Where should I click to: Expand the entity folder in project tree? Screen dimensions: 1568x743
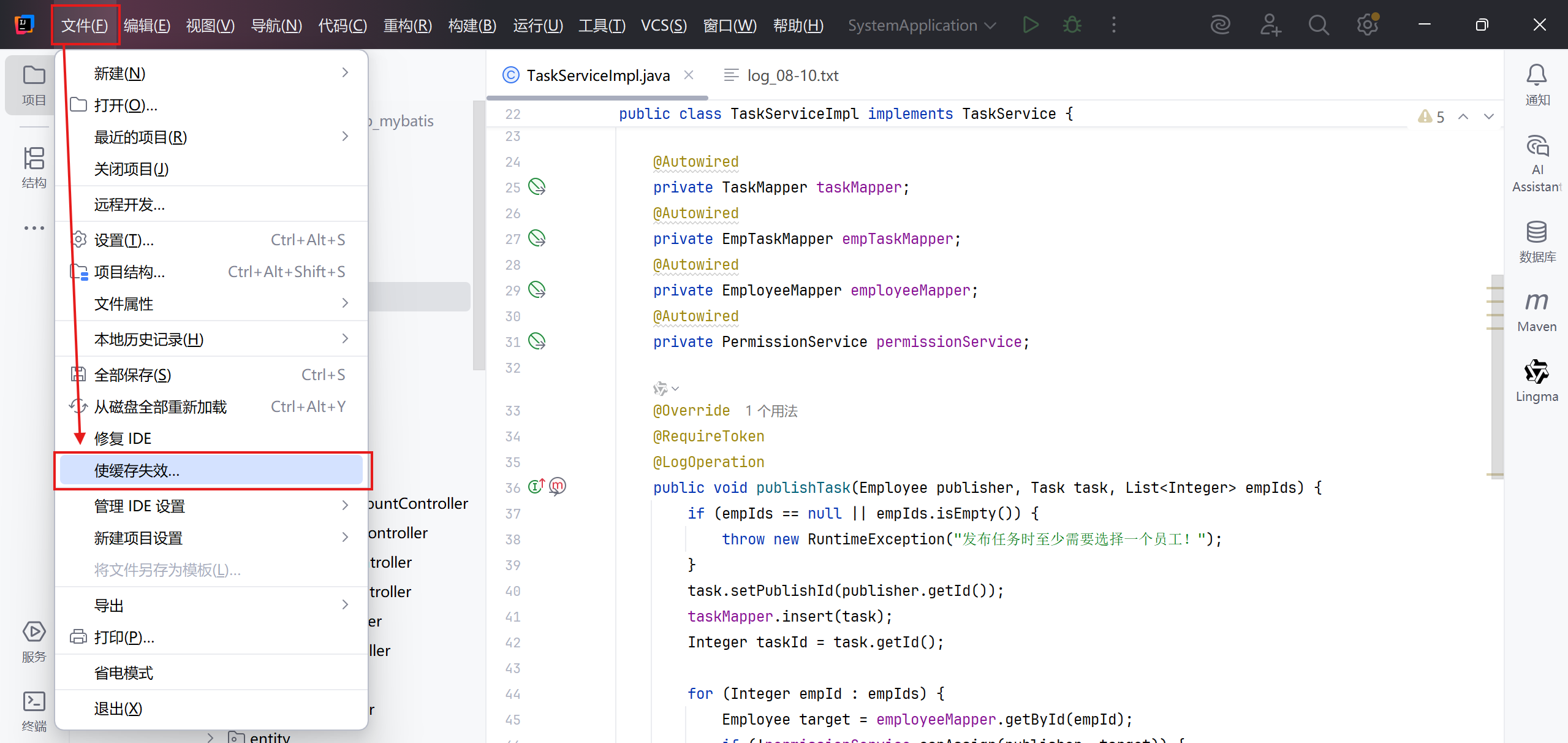[x=210, y=737]
